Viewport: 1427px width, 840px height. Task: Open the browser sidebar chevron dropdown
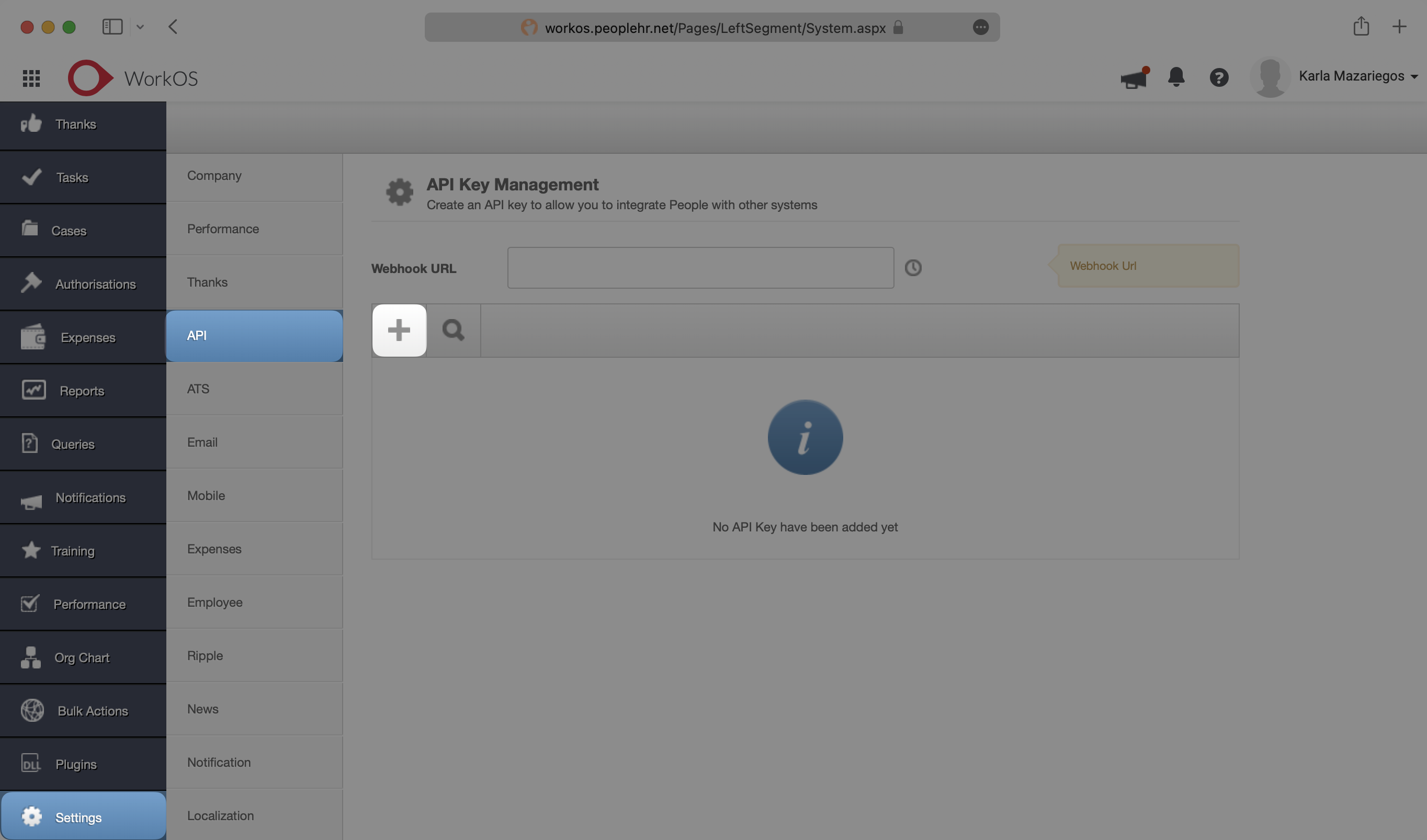pos(140,27)
